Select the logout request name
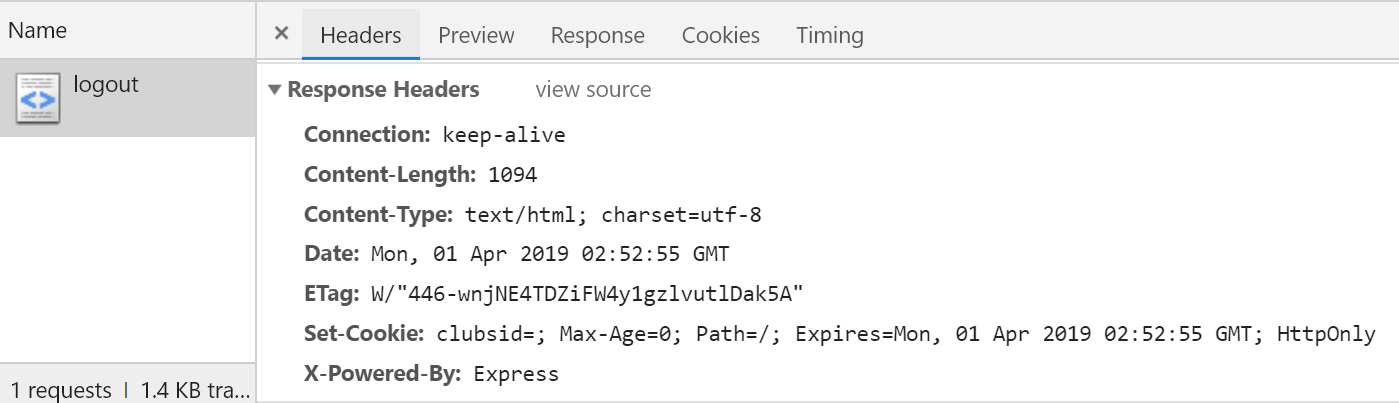This screenshot has width=1399, height=403. 106,85
